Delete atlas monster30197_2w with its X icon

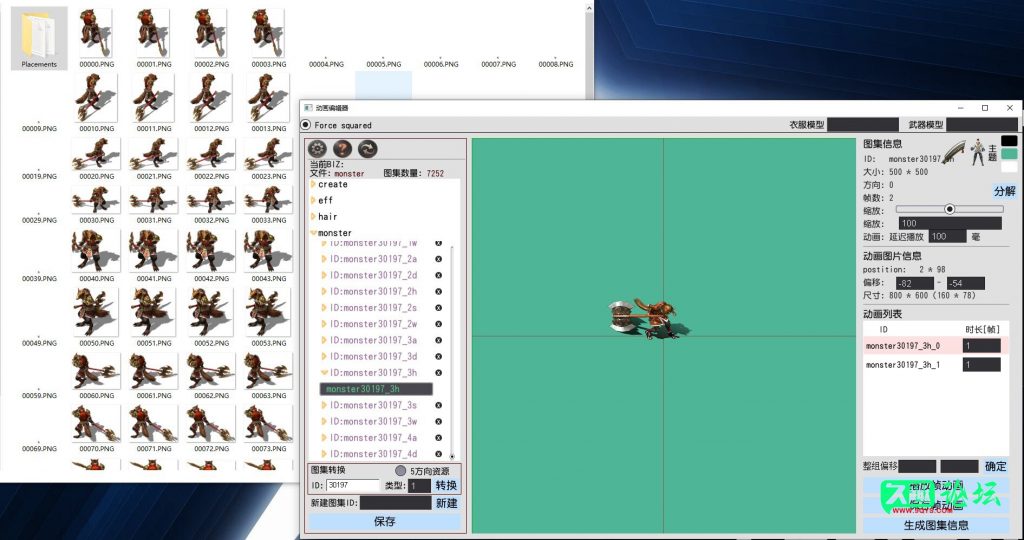tap(438, 325)
